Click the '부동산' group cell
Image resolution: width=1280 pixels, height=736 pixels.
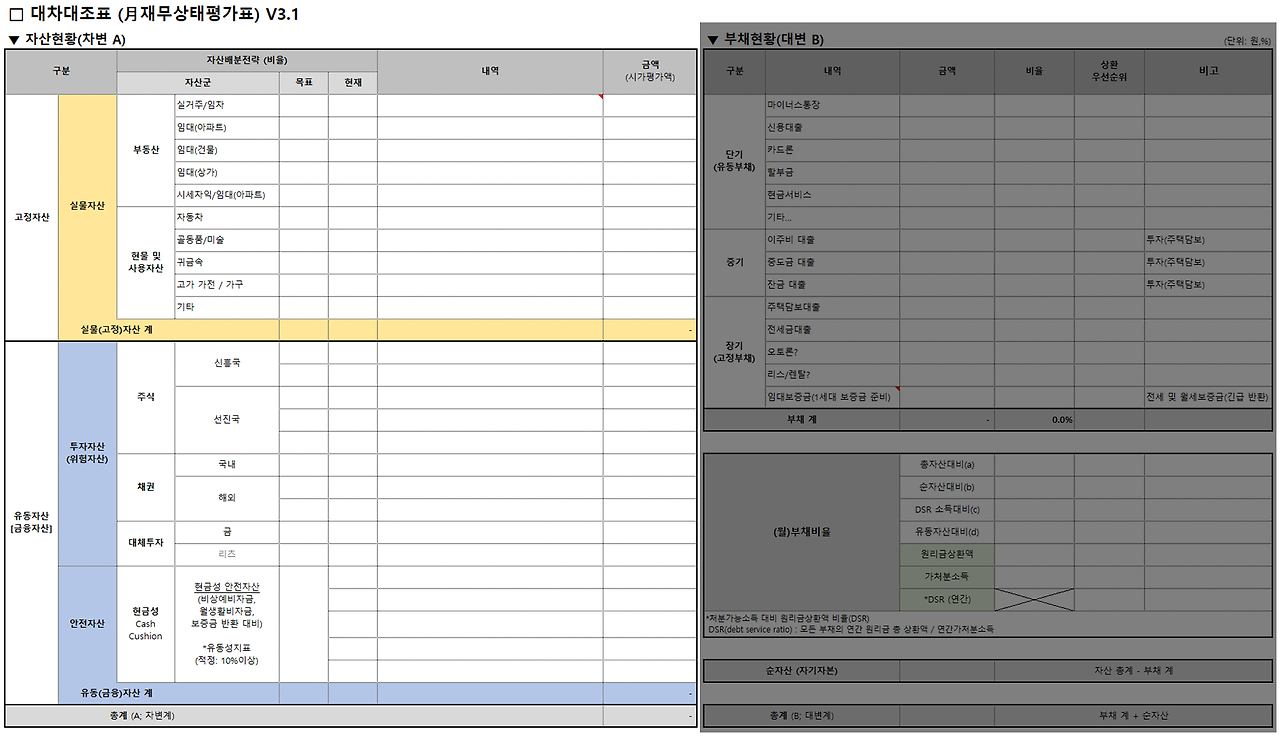pos(146,150)
